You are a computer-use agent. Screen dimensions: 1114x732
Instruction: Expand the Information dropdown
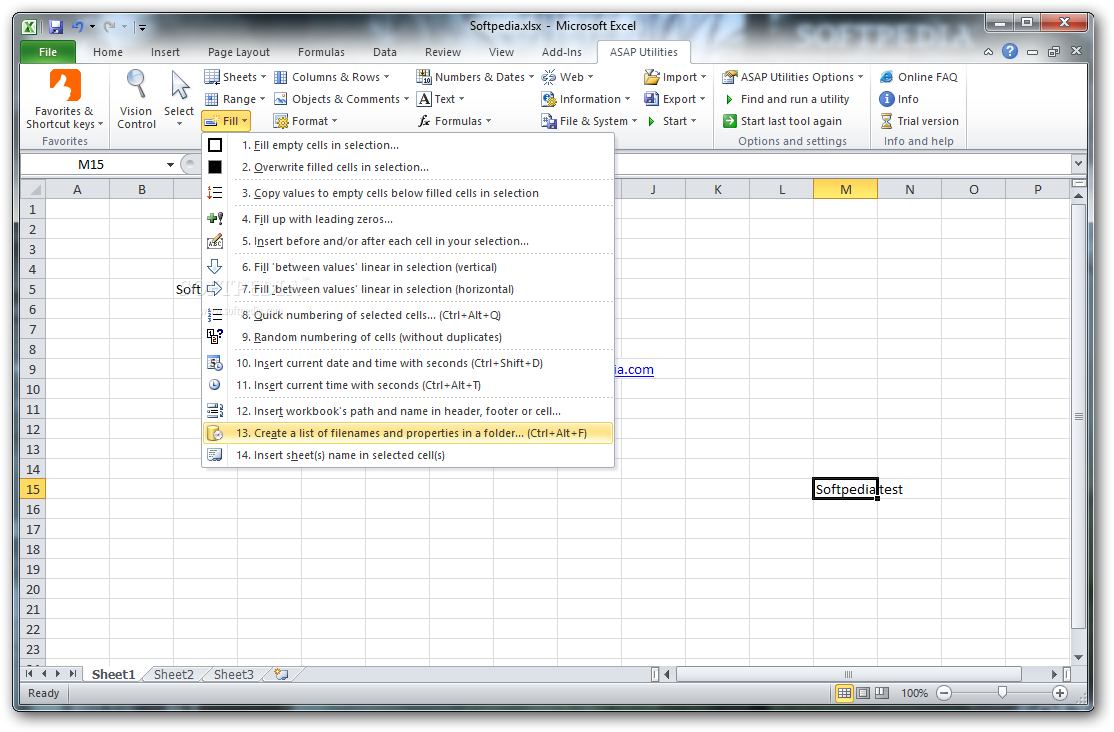click(586, 99)
